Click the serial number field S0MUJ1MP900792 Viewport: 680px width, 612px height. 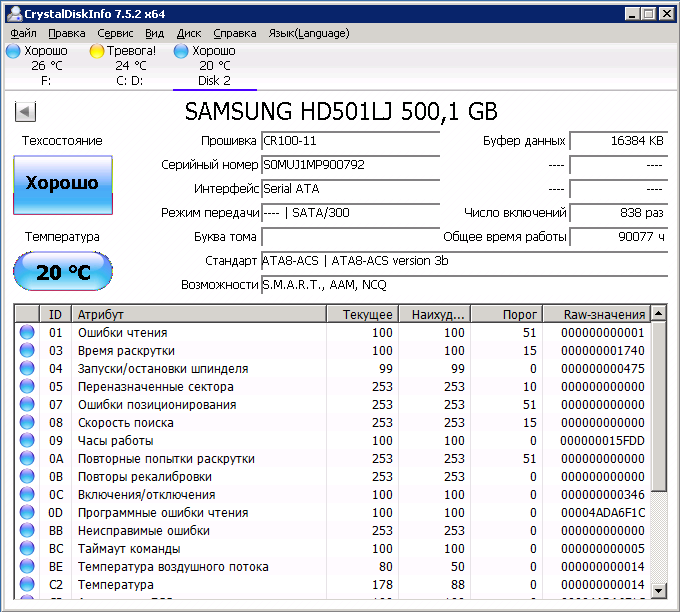(x=350, y=165)
